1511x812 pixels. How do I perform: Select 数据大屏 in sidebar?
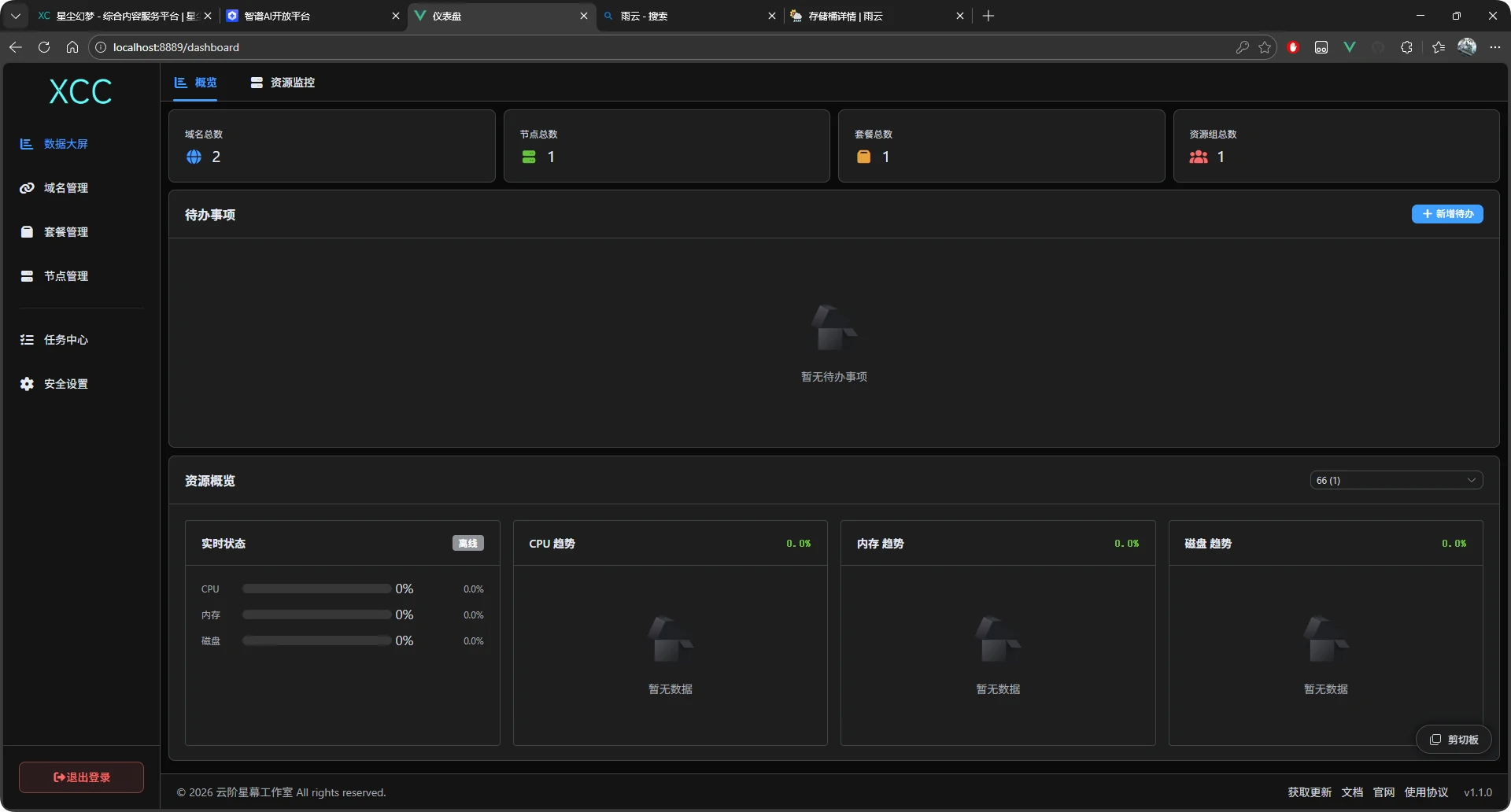[65, 144]
